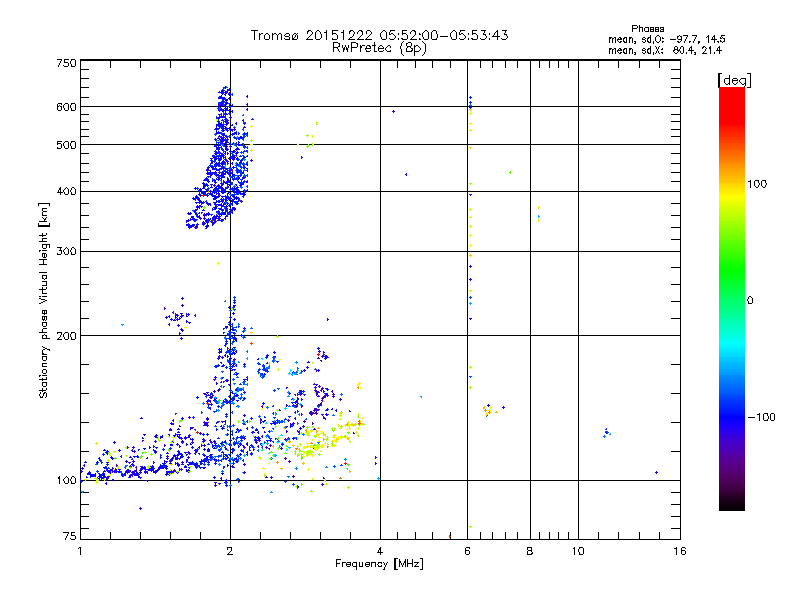Click the 'Phases' header label

click(x=647, y=29)
